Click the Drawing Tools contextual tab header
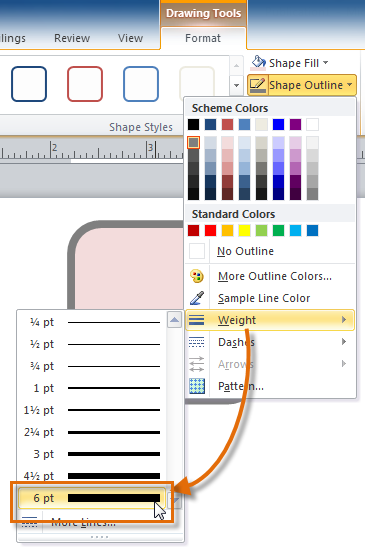The image size is (365, 560). (204, 14)
